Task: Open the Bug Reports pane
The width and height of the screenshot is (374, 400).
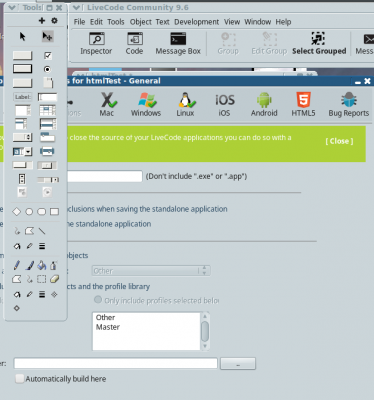Action: (x=349, y=104)
